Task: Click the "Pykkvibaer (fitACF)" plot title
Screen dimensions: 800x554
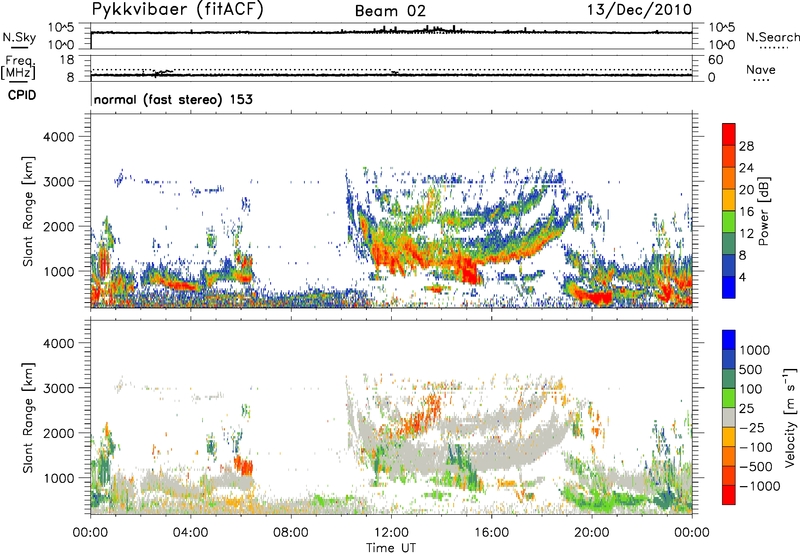Action: (x=178, y=10)
